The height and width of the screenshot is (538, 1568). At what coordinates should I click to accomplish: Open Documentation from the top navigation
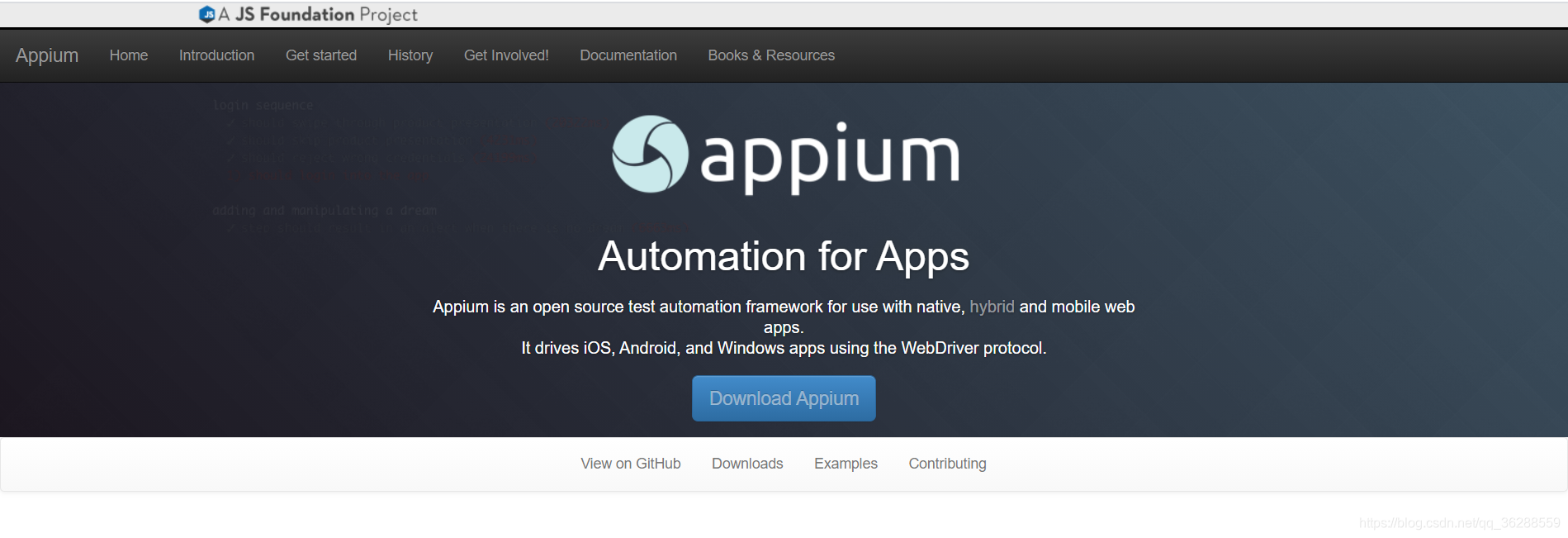click(x=628, y=55)
